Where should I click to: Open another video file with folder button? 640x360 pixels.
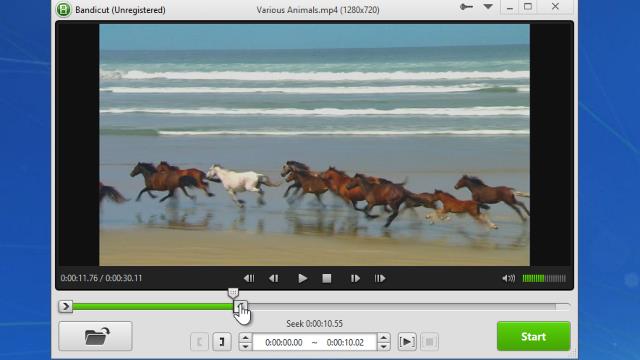(x=96, y=336)
